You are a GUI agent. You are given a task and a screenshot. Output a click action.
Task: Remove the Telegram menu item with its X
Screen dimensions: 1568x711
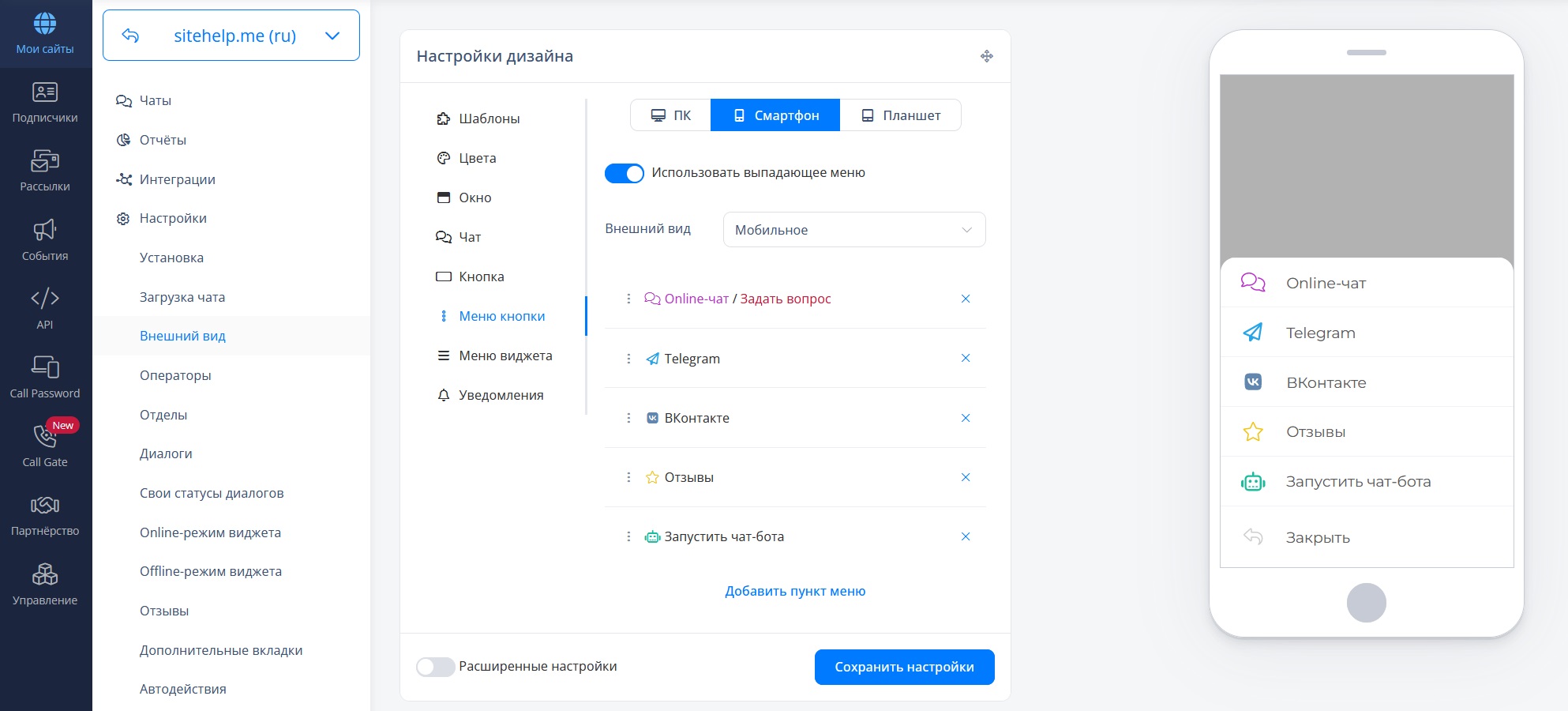[x=966, y=359]
